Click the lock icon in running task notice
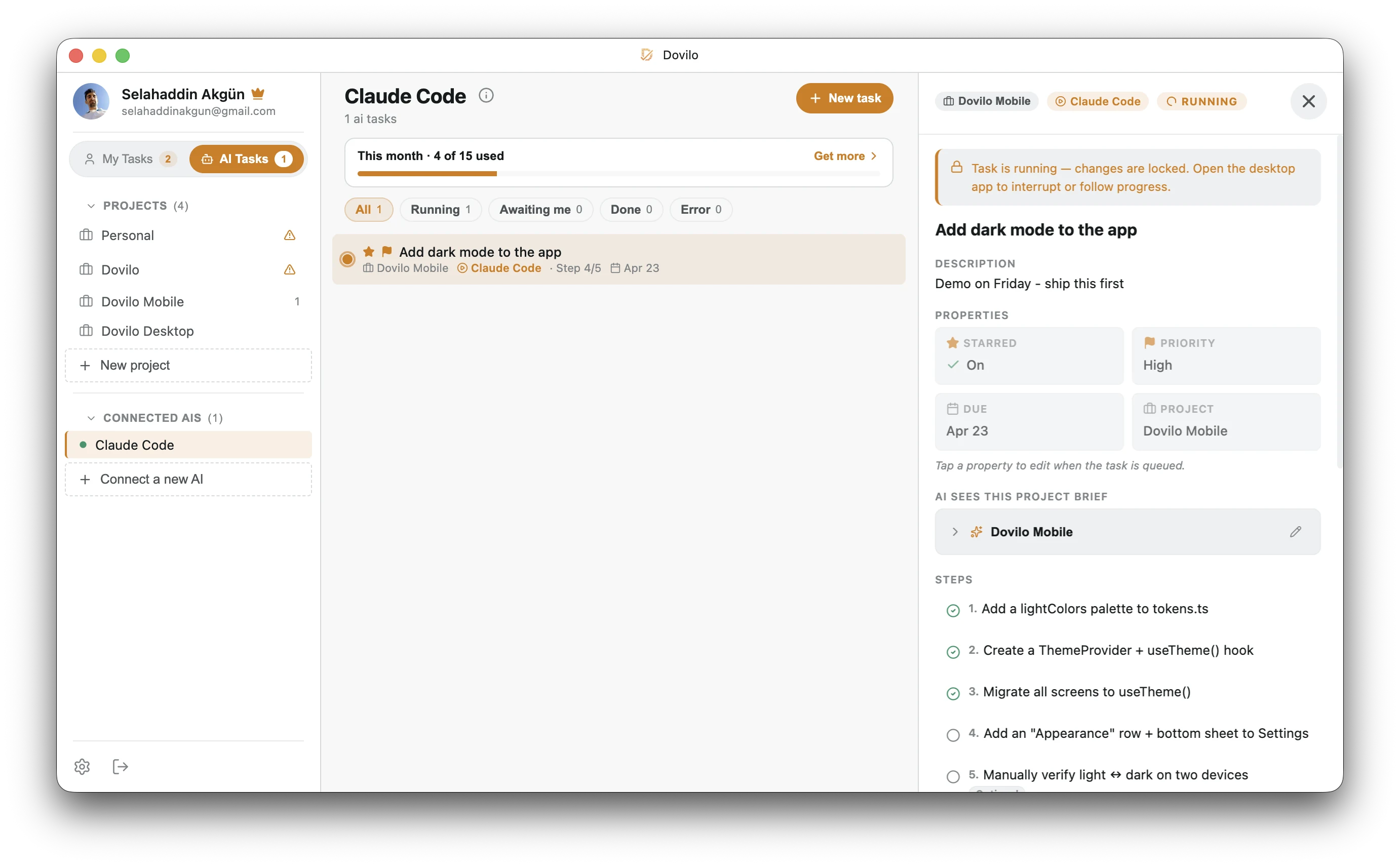The width and height of the screenshot is (1400, 867). (957, 167)
